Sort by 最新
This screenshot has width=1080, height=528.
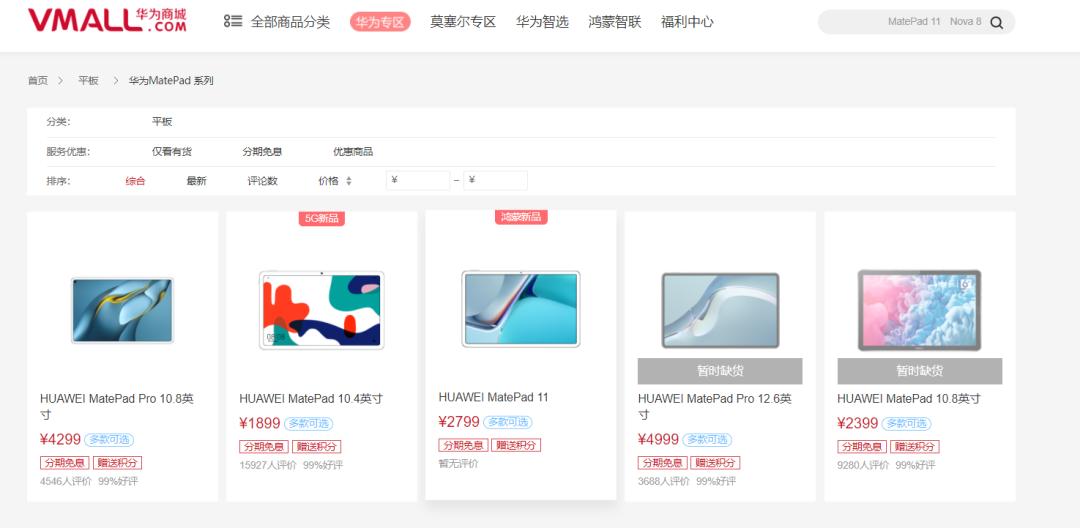pos(196,181)
